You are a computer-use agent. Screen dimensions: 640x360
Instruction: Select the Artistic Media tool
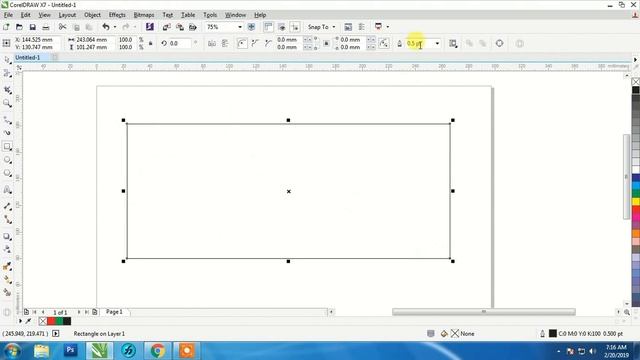(x=7, y=133)
